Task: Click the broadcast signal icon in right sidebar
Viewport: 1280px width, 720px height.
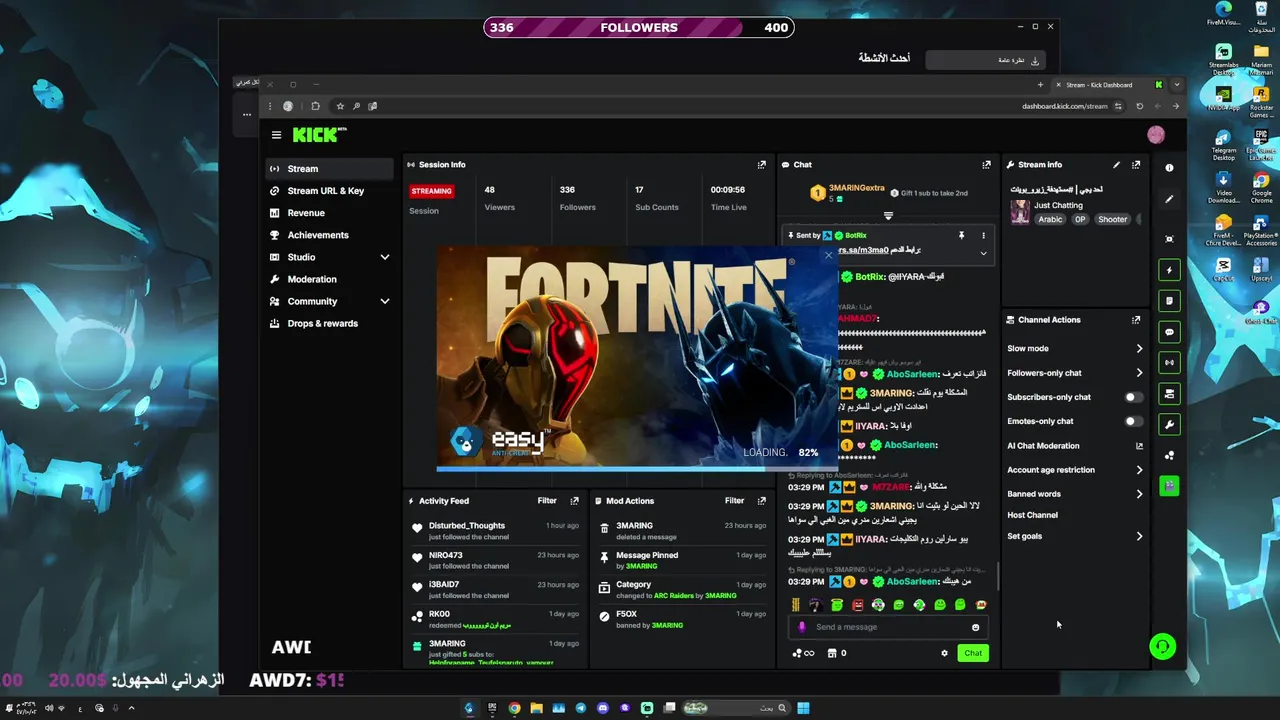Action: click(1169, 363)
